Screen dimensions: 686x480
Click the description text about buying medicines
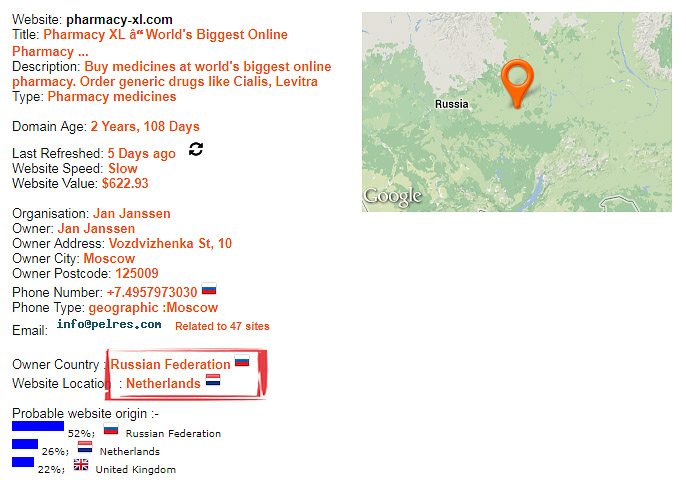pos(172,74)
